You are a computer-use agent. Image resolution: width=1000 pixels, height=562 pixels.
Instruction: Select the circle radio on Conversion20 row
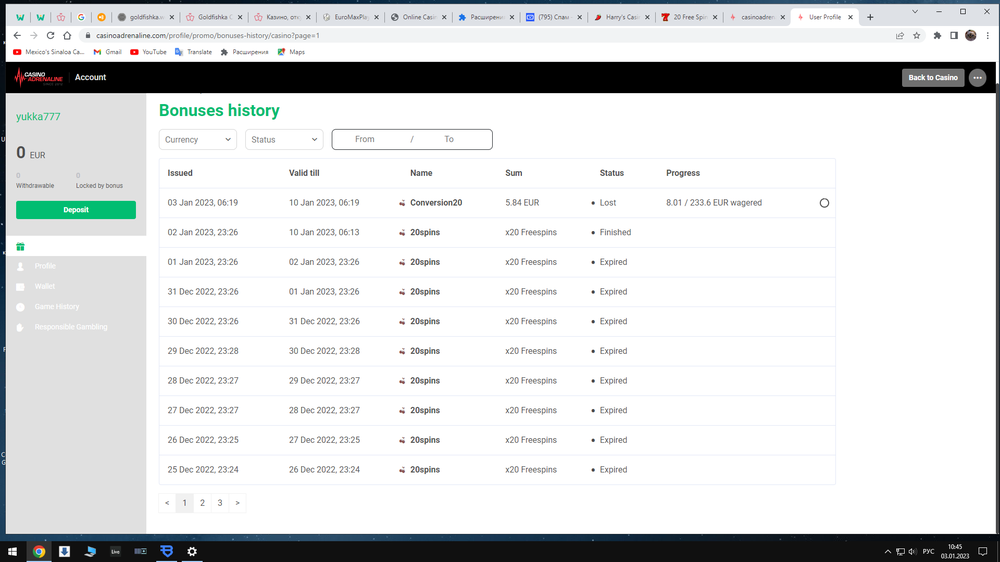point(824,203)
